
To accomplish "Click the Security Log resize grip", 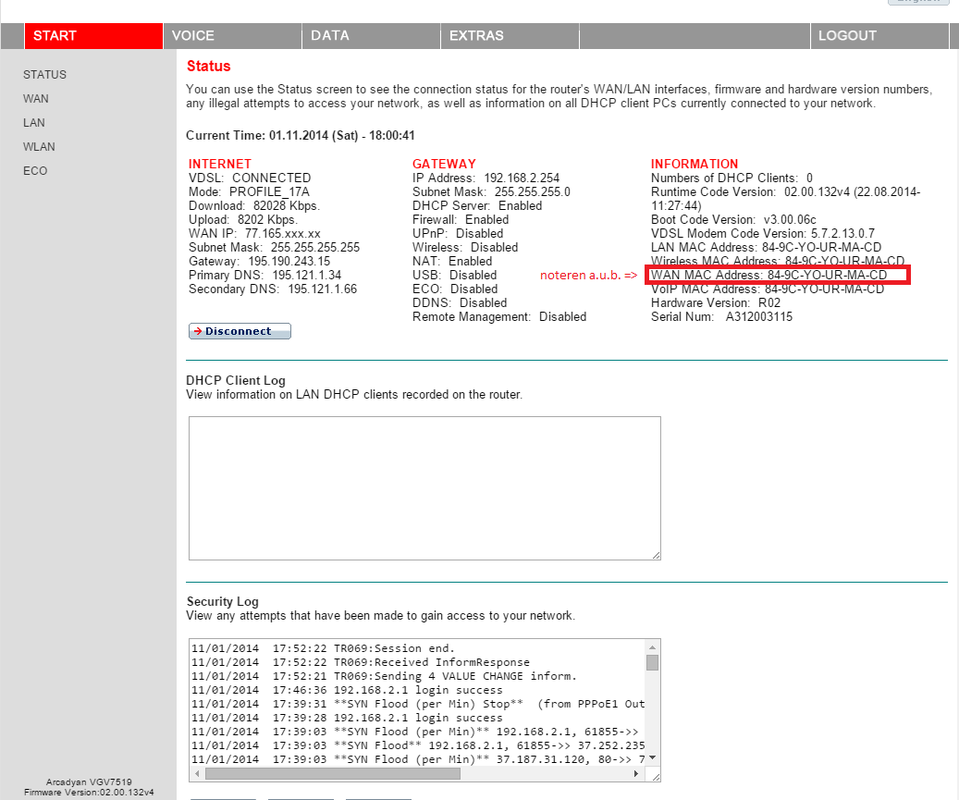I will click(x=656, y=777).
